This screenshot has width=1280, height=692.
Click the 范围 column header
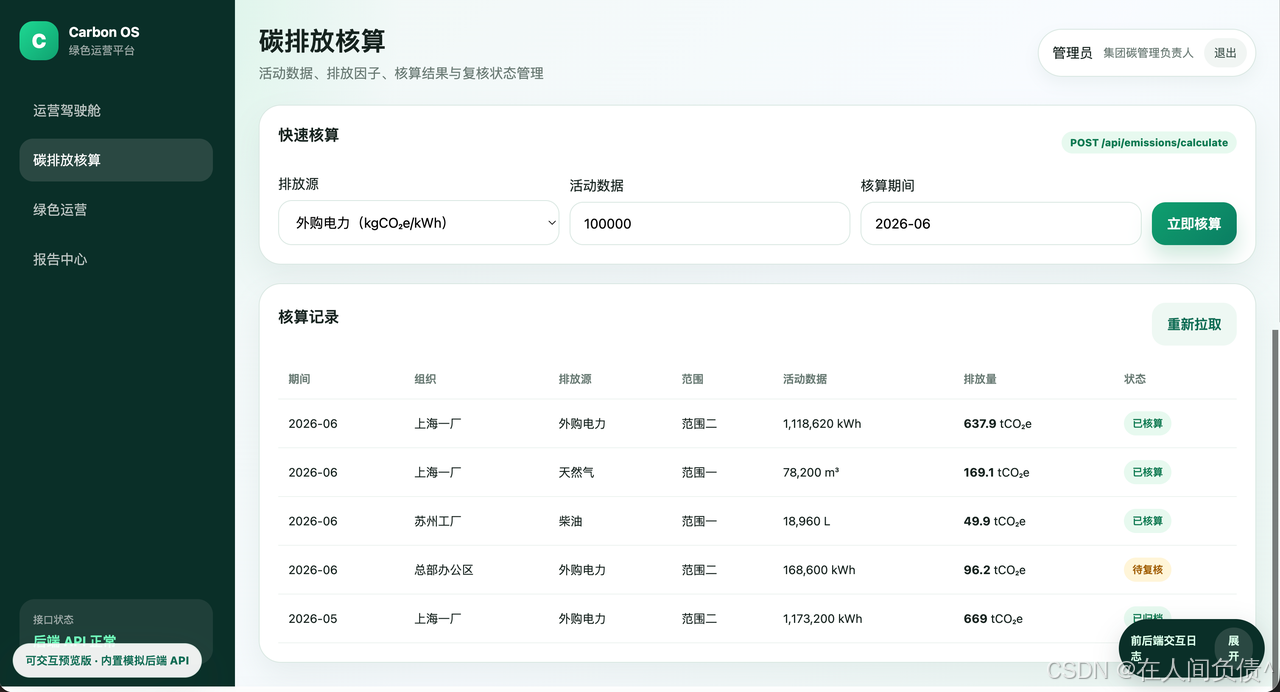[x=693, y=379]
